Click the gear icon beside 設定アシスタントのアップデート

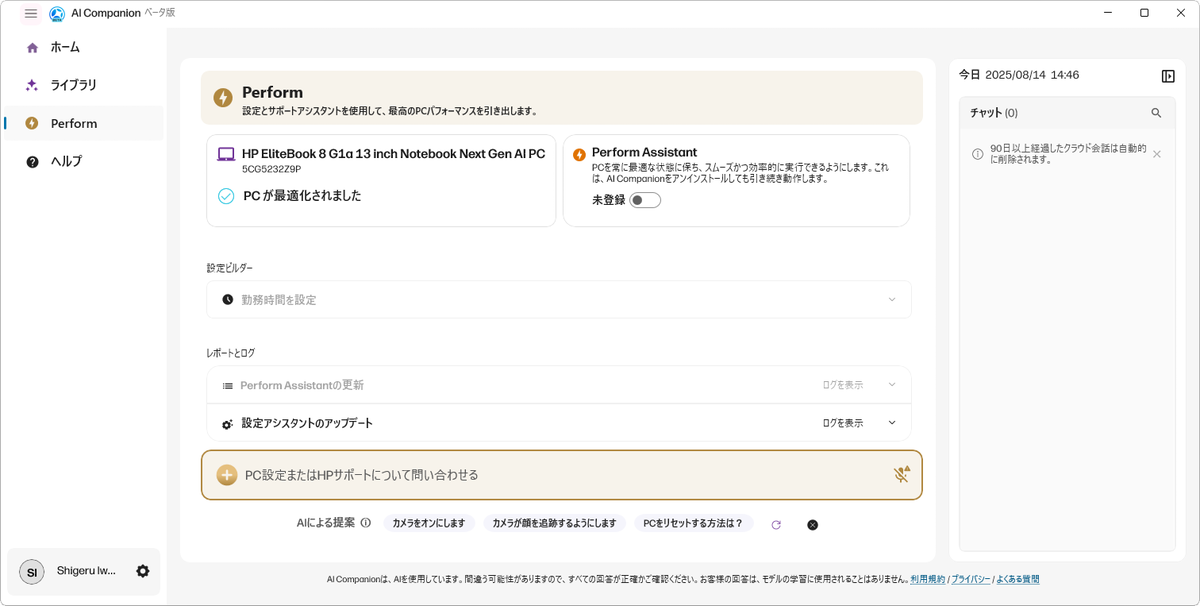[228, 424]
